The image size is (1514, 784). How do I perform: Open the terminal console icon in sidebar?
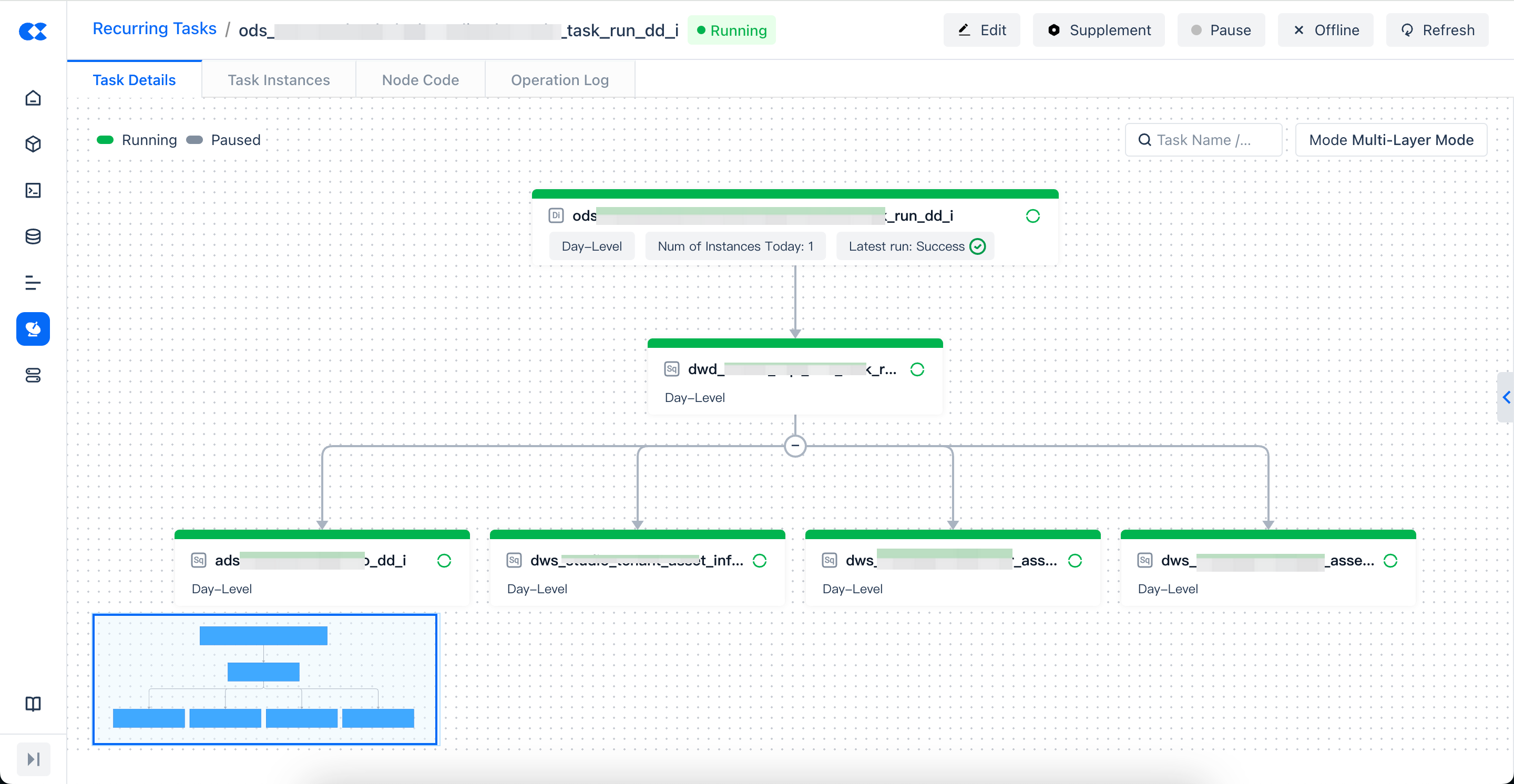33,190
